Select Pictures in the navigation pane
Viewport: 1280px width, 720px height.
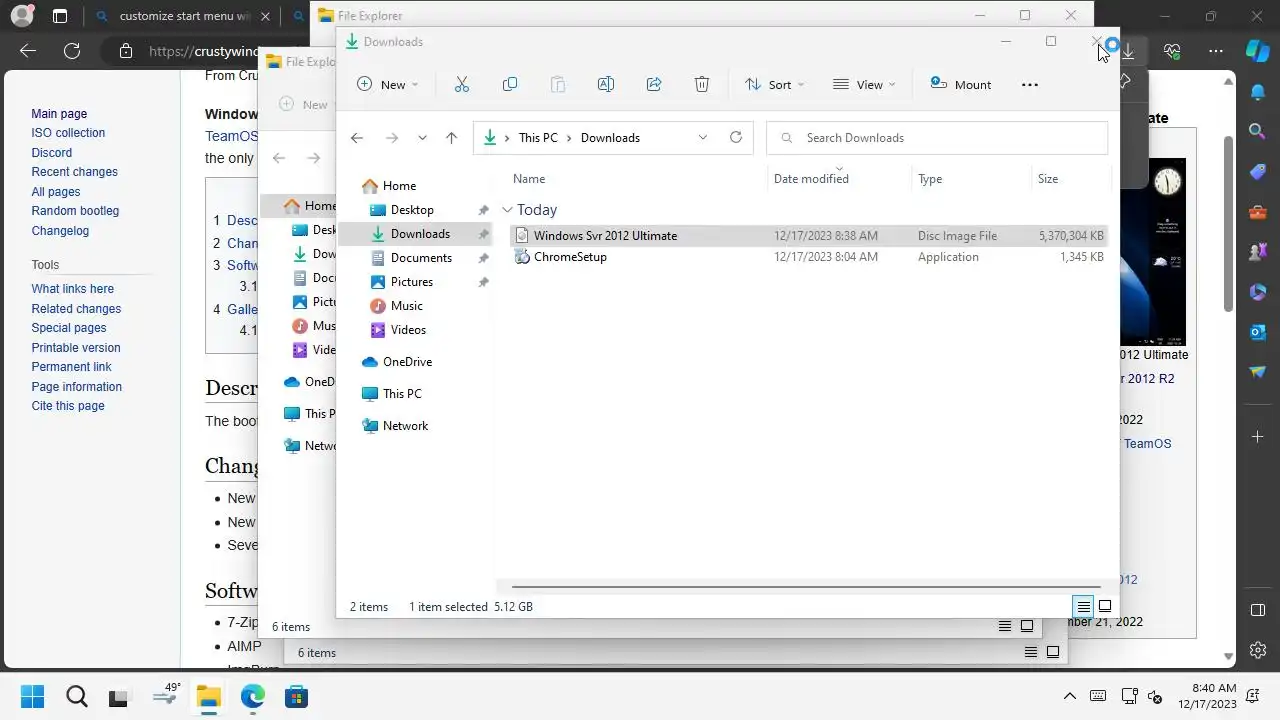[x=411, y=282]
